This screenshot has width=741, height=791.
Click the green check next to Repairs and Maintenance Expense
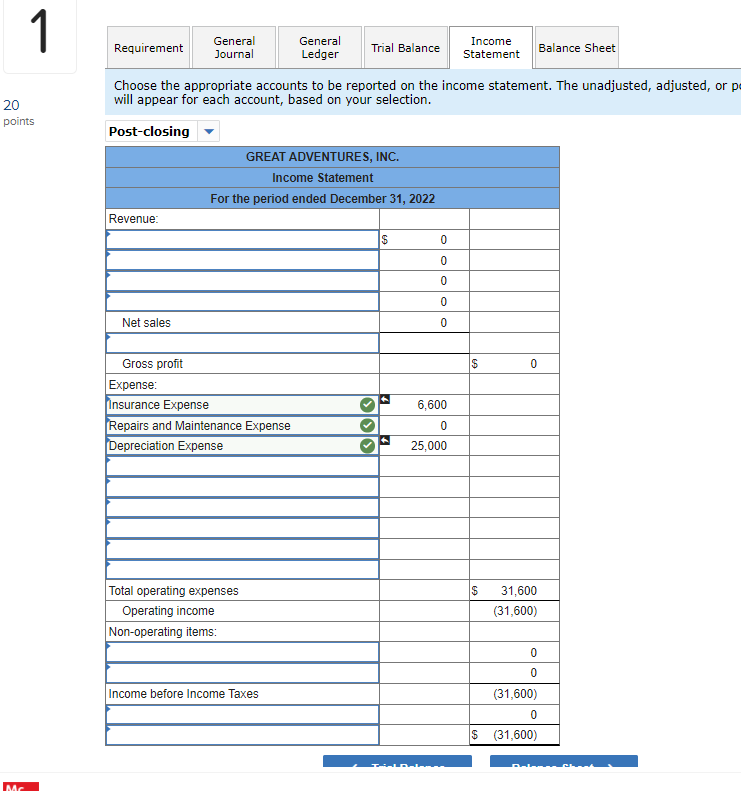(367, 425)
